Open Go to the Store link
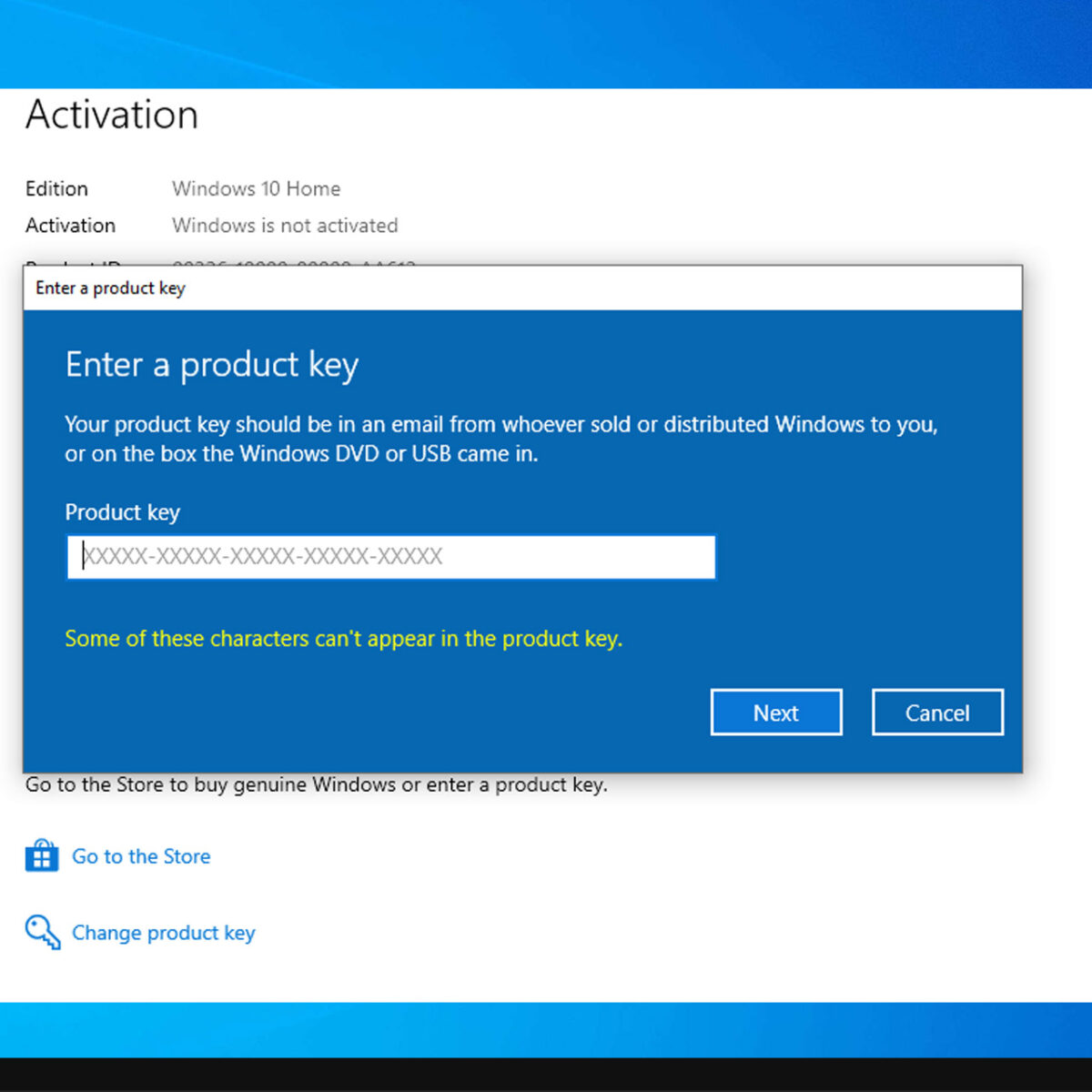Image resolution: width=1092 pixels, height=1092 pixels. tap(141, 856)
